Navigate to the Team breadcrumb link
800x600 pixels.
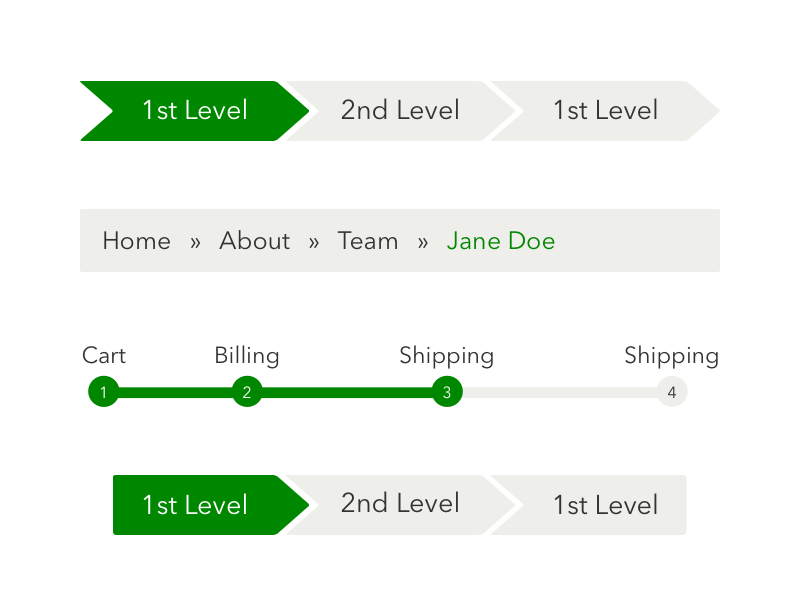pos(368,241)
